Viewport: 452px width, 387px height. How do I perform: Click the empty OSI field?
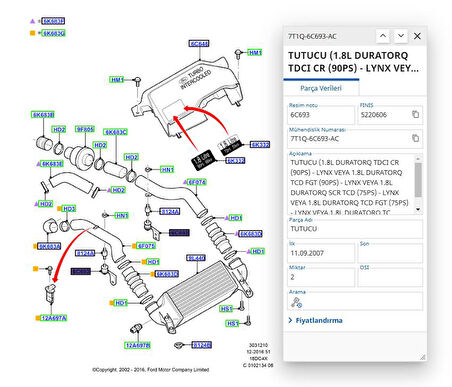click(390, 277)
